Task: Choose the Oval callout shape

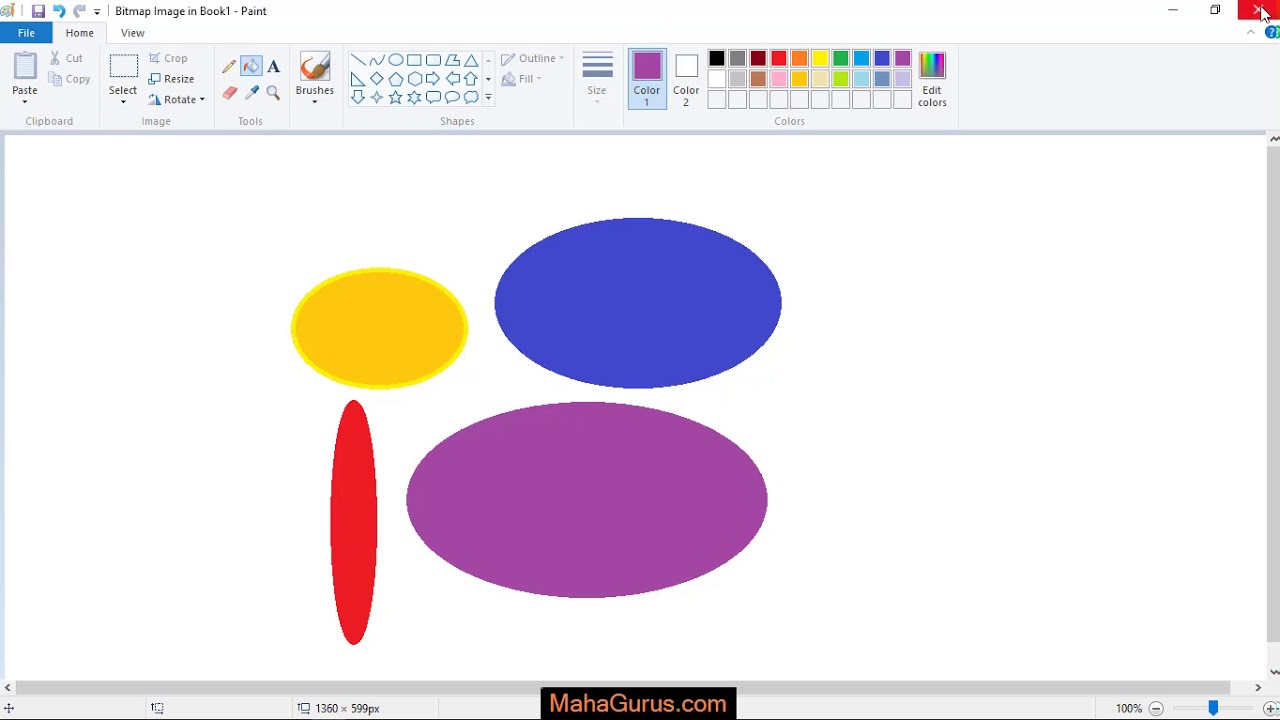Action: (452, 98)
